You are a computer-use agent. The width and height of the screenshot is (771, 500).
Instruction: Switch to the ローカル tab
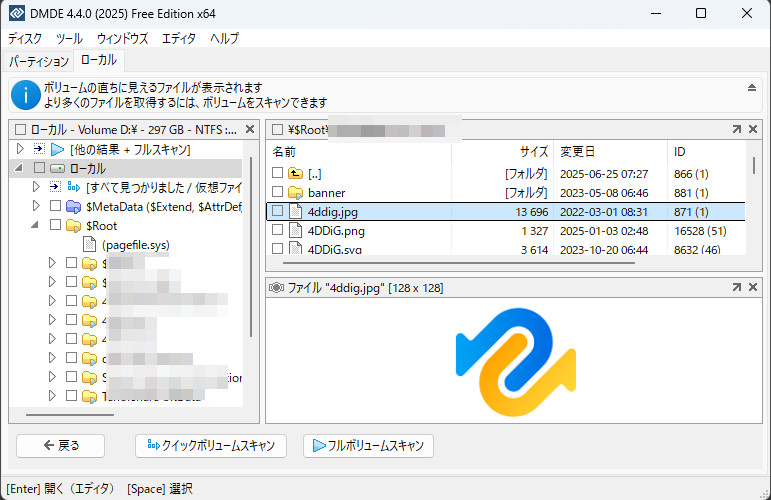(x=99, y=60)
